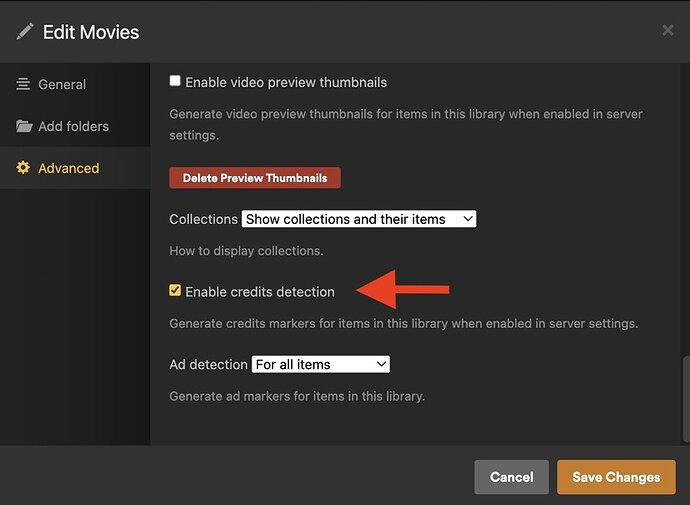This screenshot has height=505, width=690.
Task: Open the General section
Action: 75,84
